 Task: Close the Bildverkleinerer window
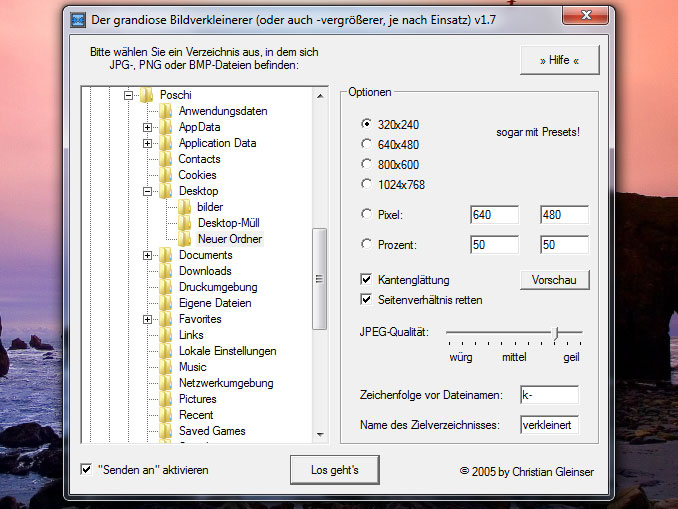coord(586,15)
